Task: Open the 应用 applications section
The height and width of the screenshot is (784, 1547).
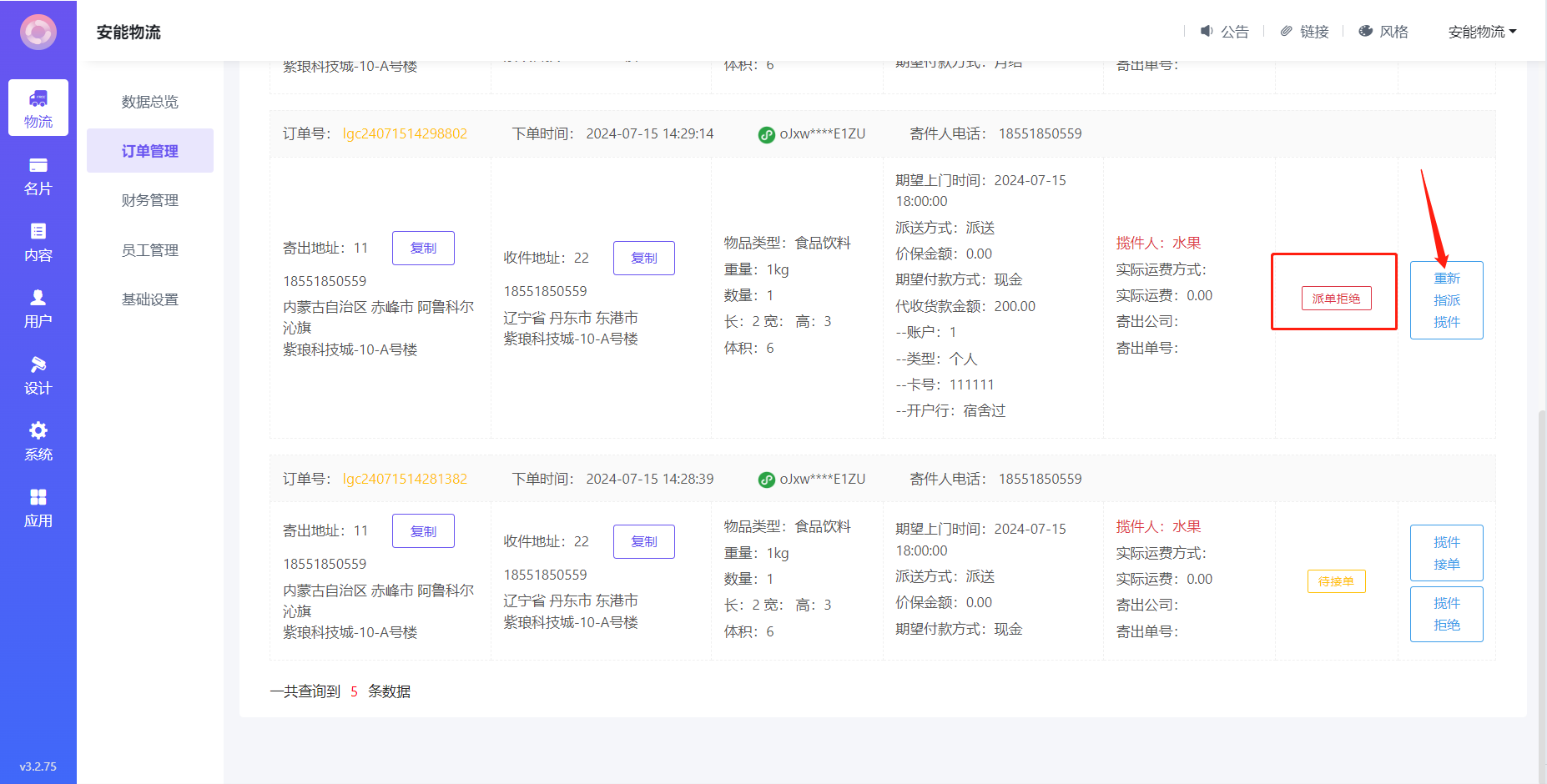Action: click(x=38, y=508)
